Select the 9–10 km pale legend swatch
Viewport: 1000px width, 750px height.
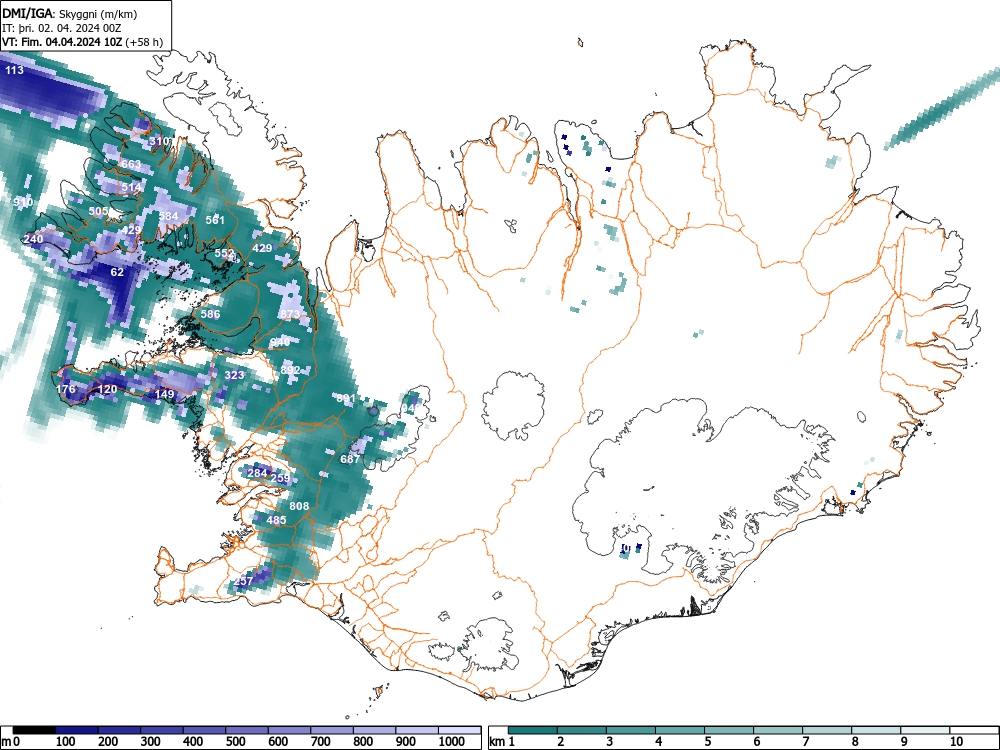(925, 730)
